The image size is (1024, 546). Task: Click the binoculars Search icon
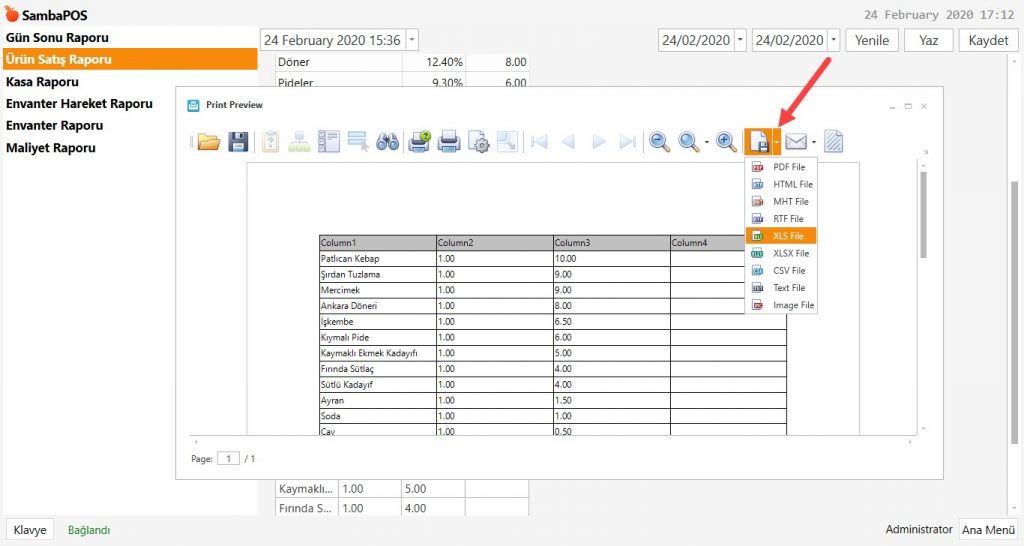(x=388, y=142)
